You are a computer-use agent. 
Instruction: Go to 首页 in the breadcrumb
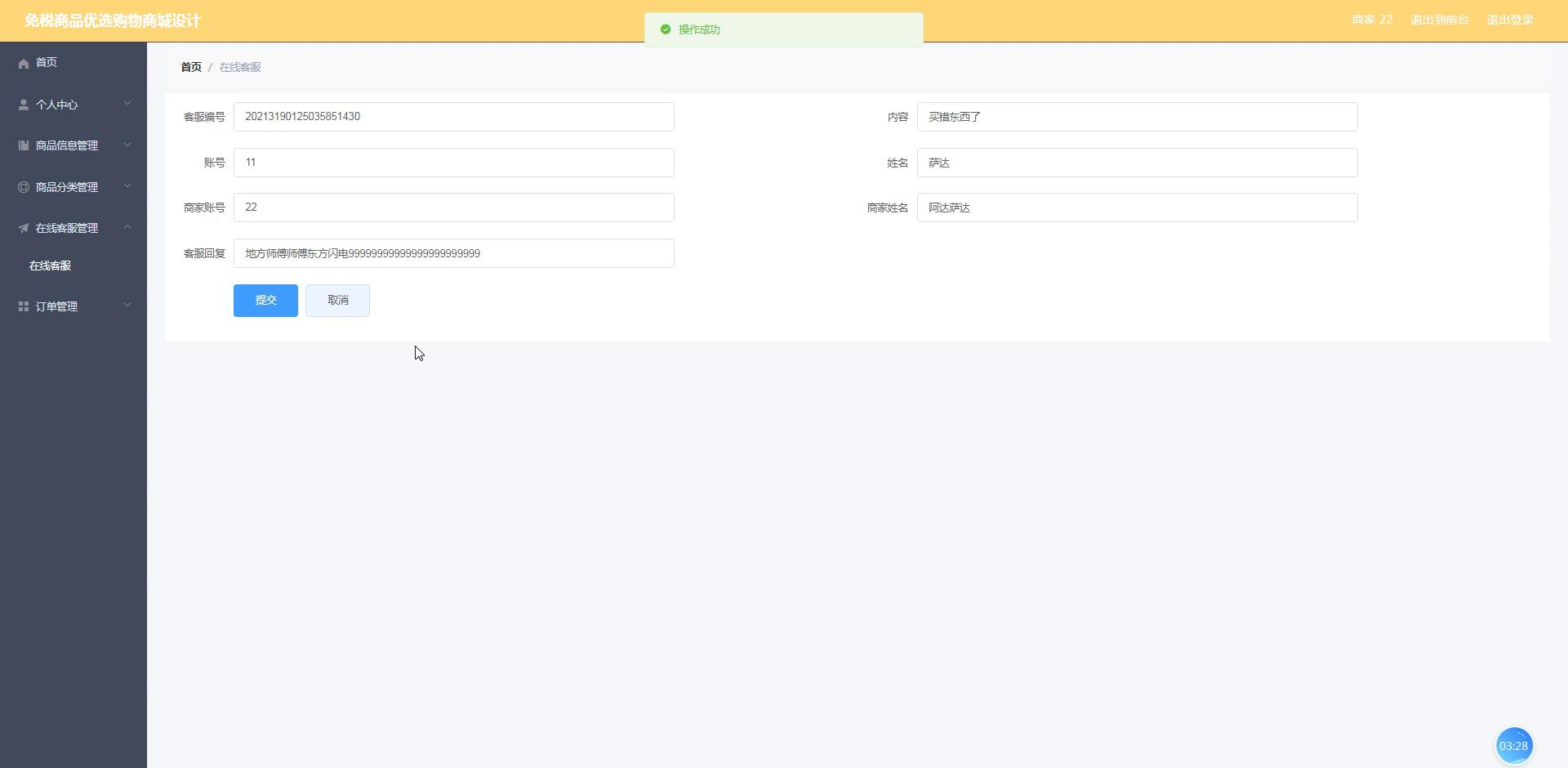click(191, 67)
